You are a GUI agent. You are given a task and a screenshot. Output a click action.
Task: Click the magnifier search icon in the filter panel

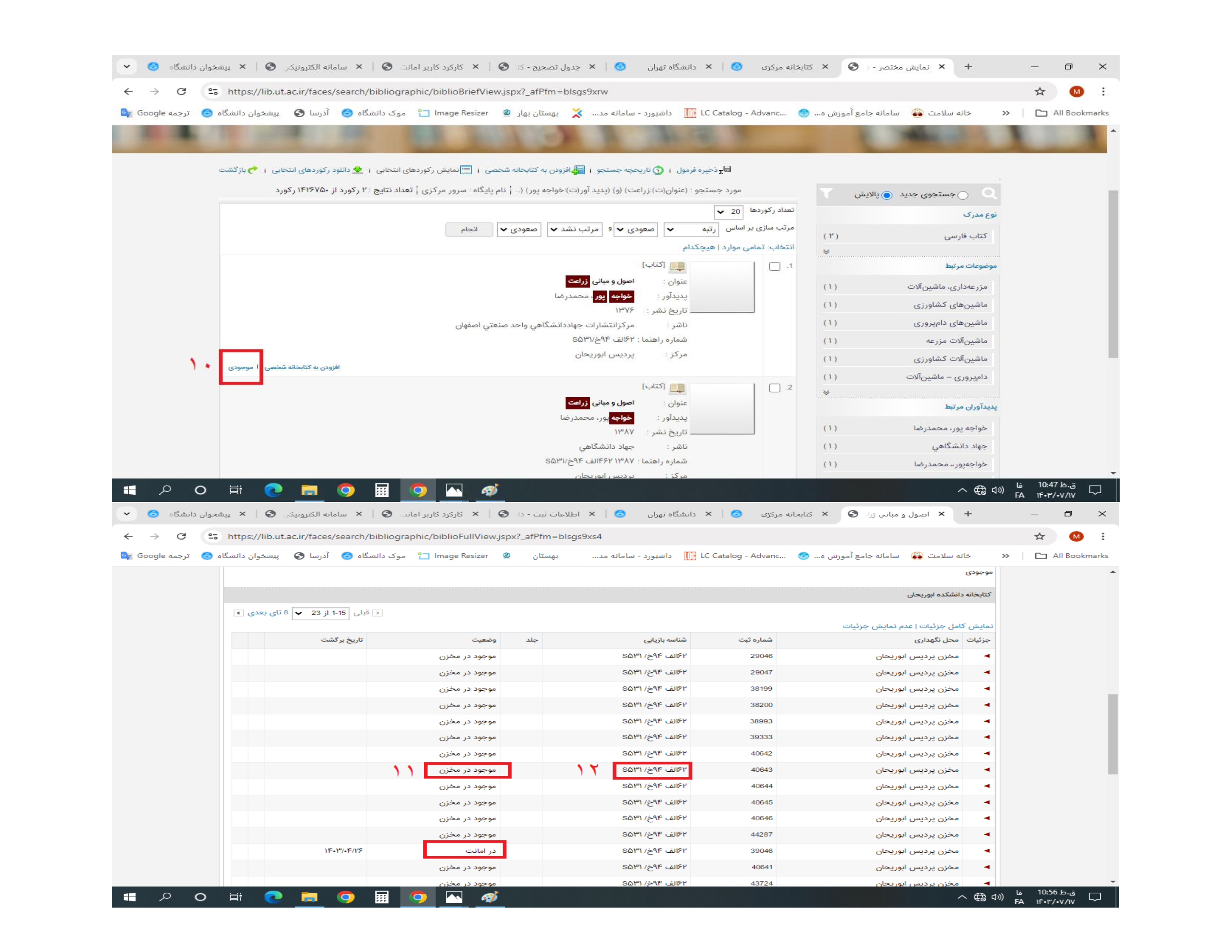tap(989, 194)
